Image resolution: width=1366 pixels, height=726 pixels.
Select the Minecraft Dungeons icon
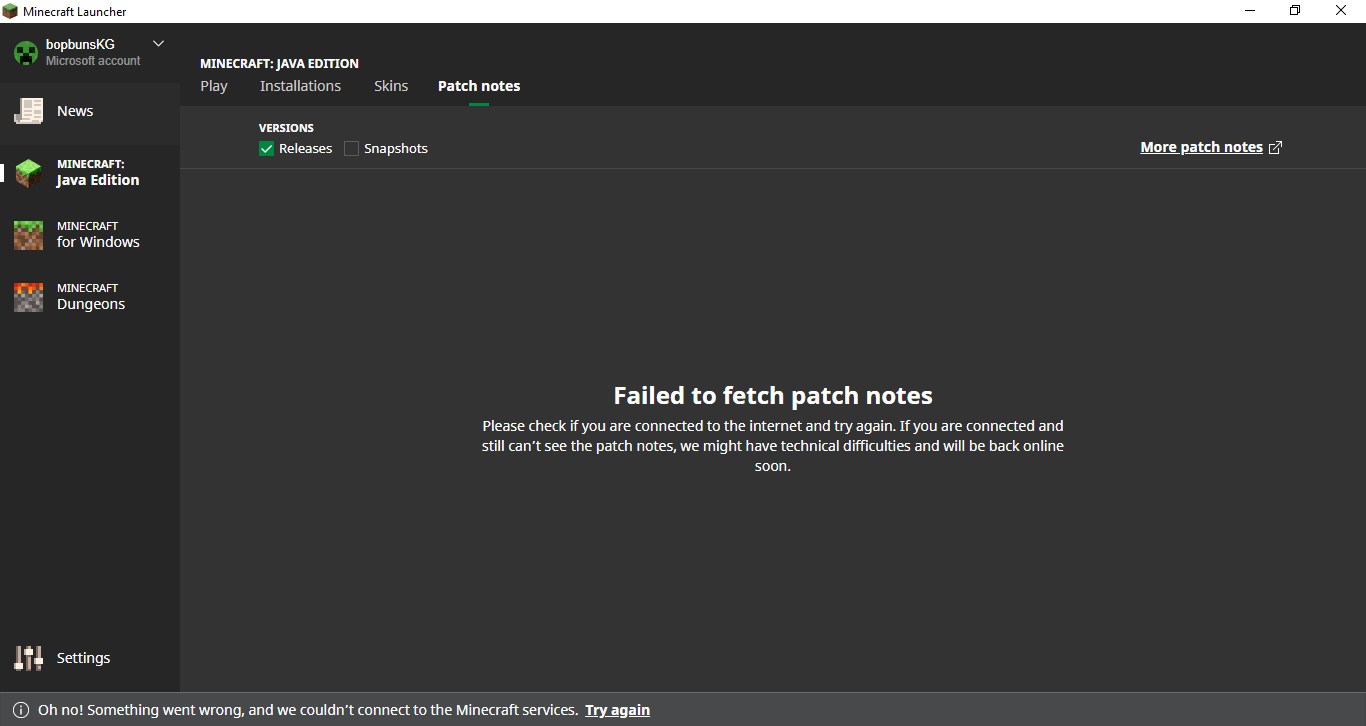(29, 297)
